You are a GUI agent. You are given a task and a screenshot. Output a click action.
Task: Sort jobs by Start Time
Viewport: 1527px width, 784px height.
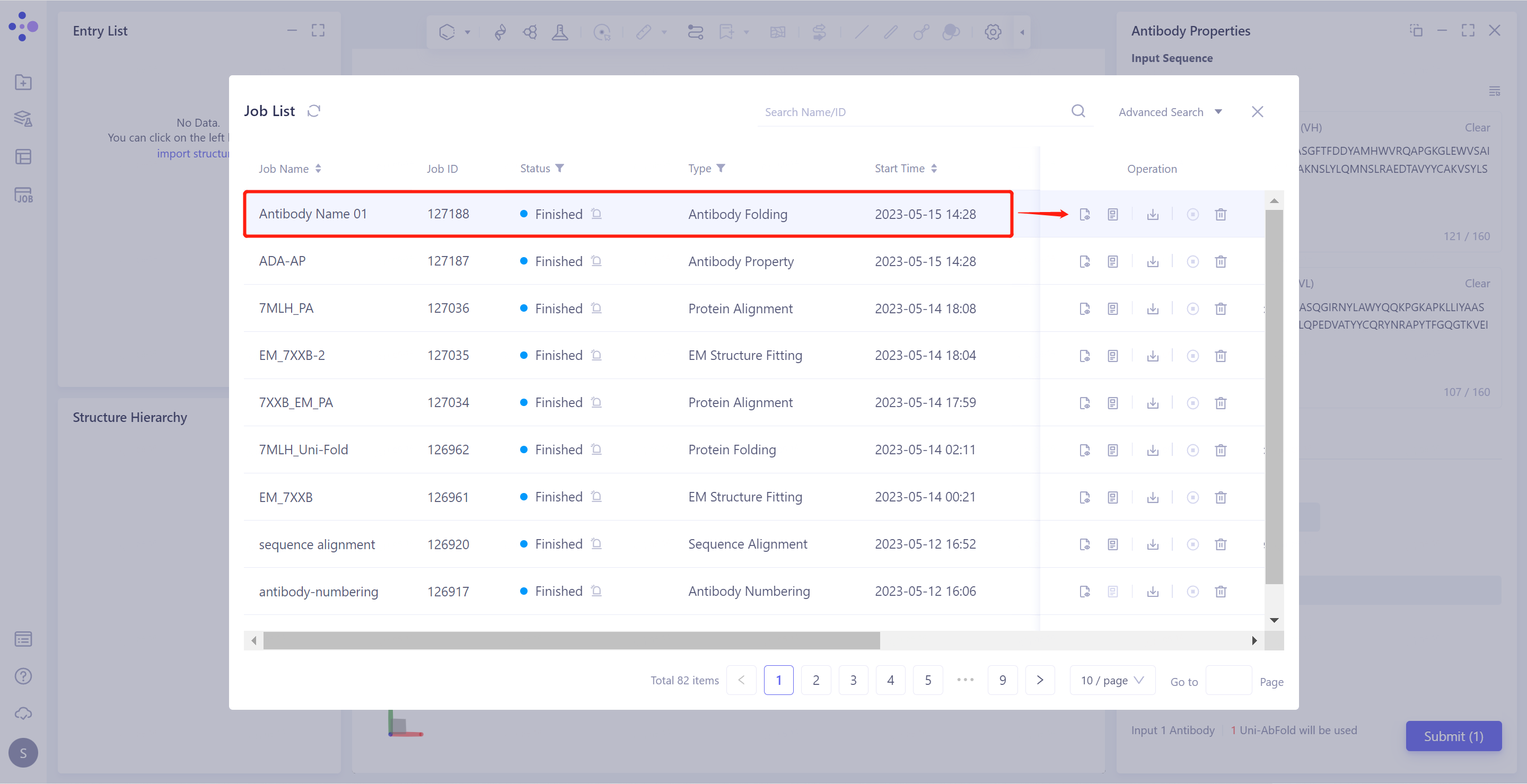point(934,168)
